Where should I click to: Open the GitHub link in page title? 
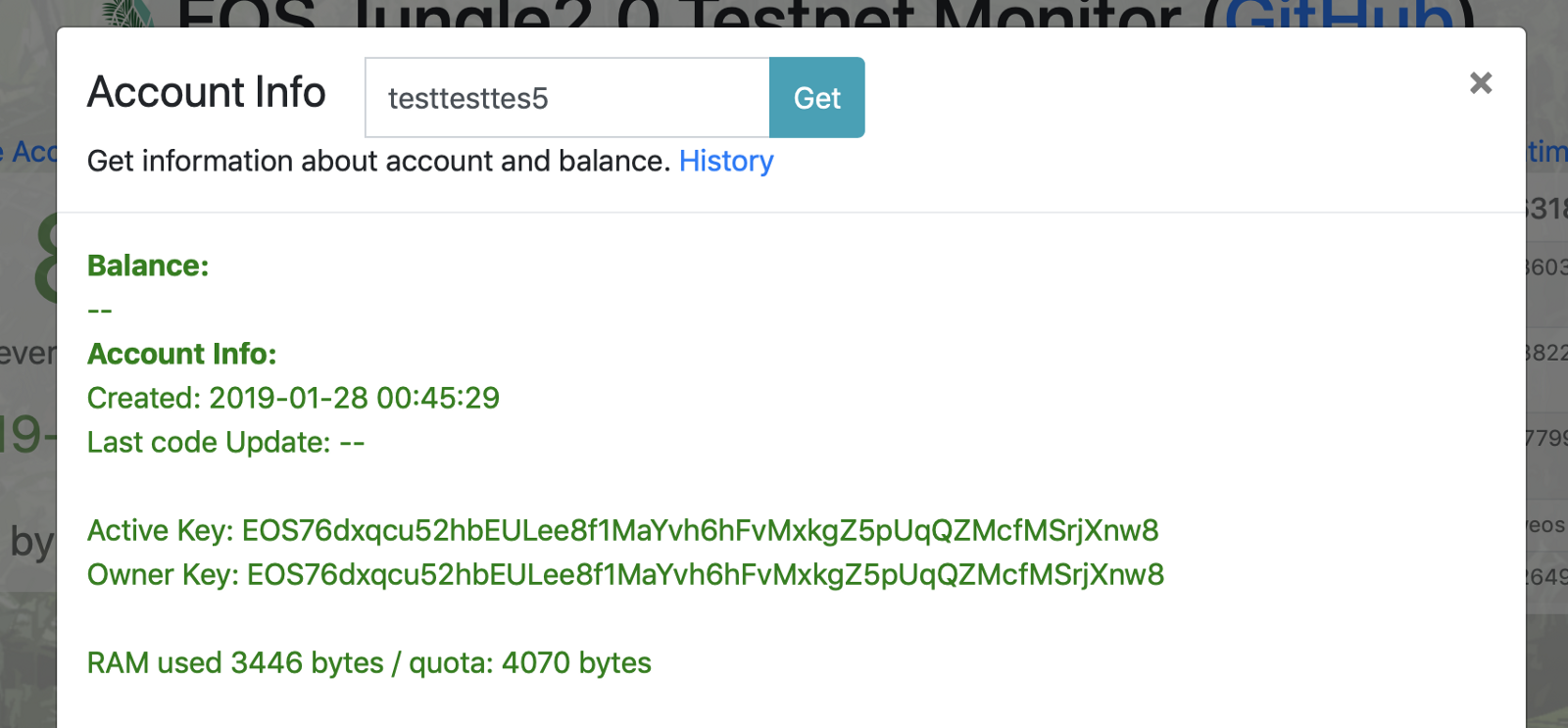(x=1339, y=14)
